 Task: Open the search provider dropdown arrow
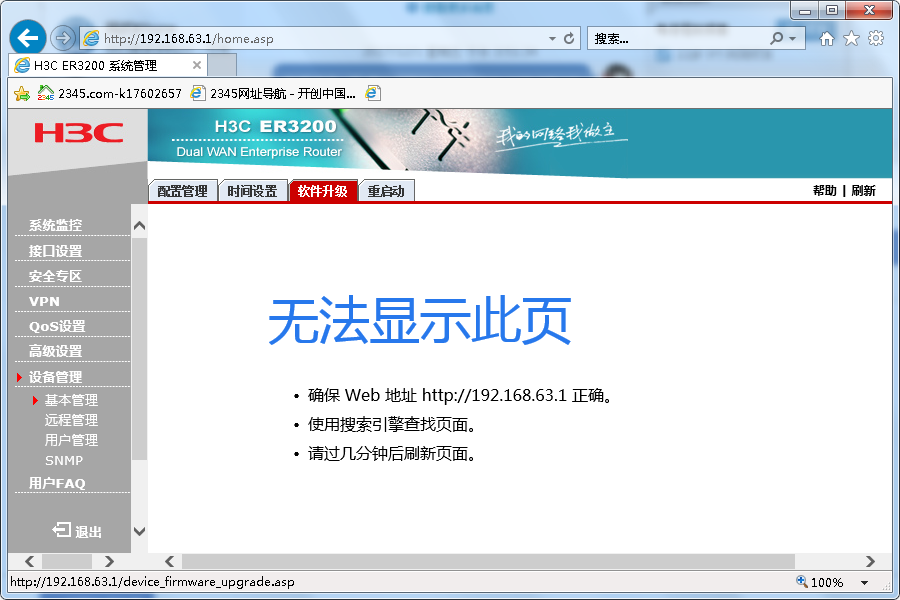coord(793,38)
